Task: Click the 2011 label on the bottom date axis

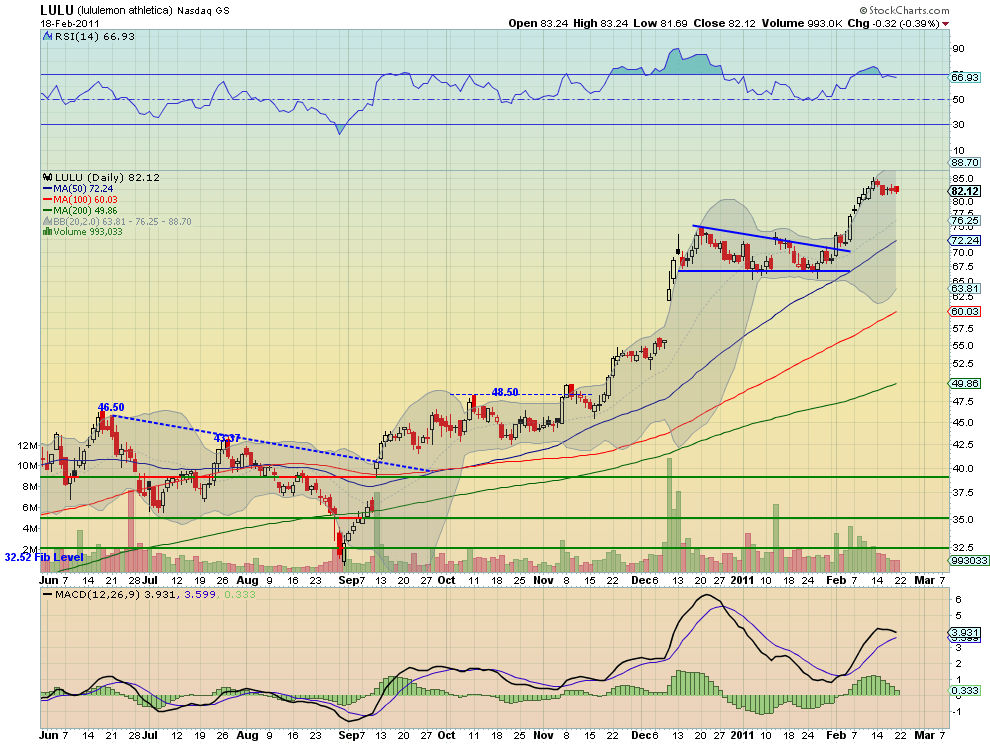Action: 742,735
